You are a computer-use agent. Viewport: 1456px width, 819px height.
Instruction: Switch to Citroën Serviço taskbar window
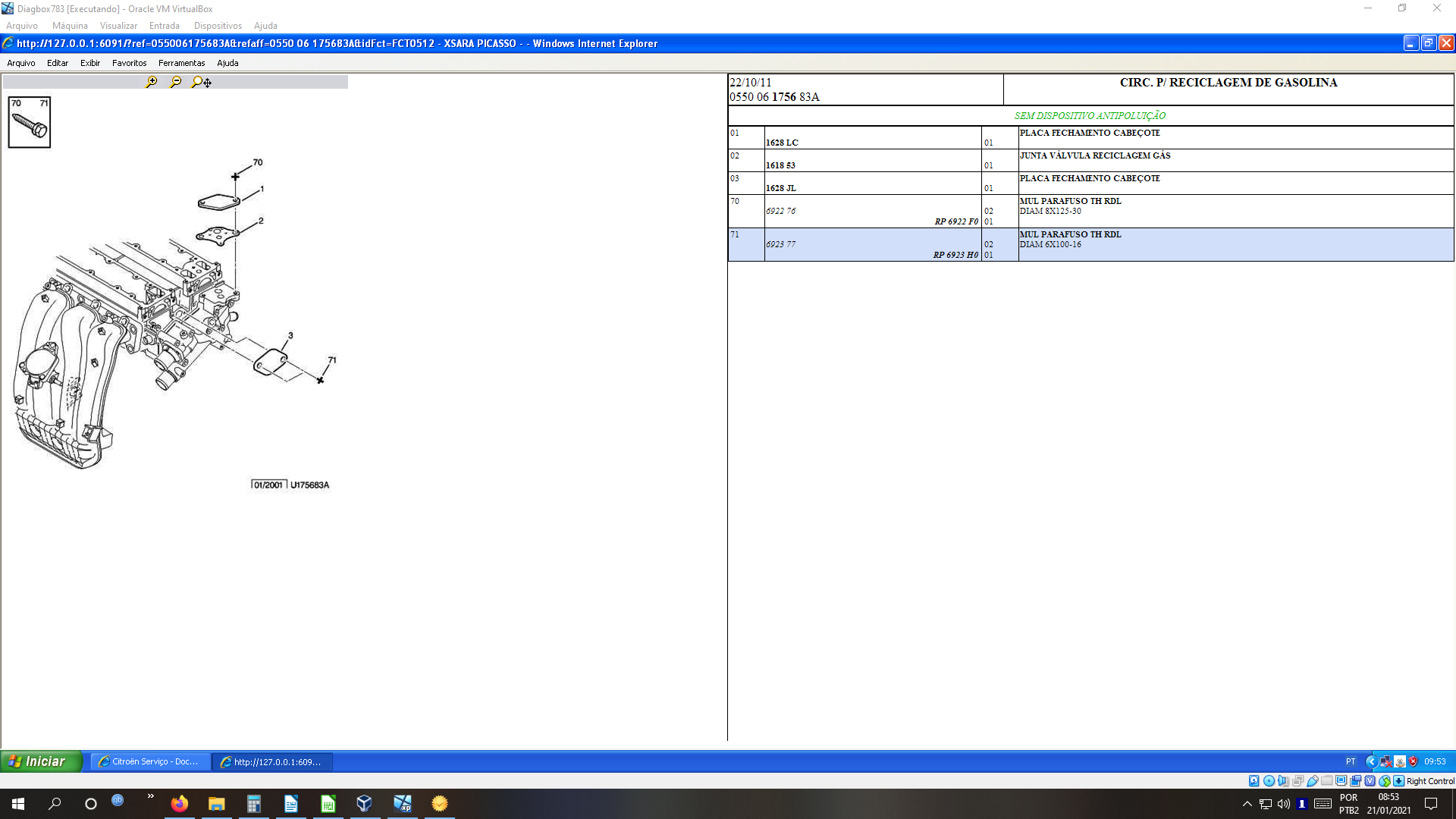149,761
